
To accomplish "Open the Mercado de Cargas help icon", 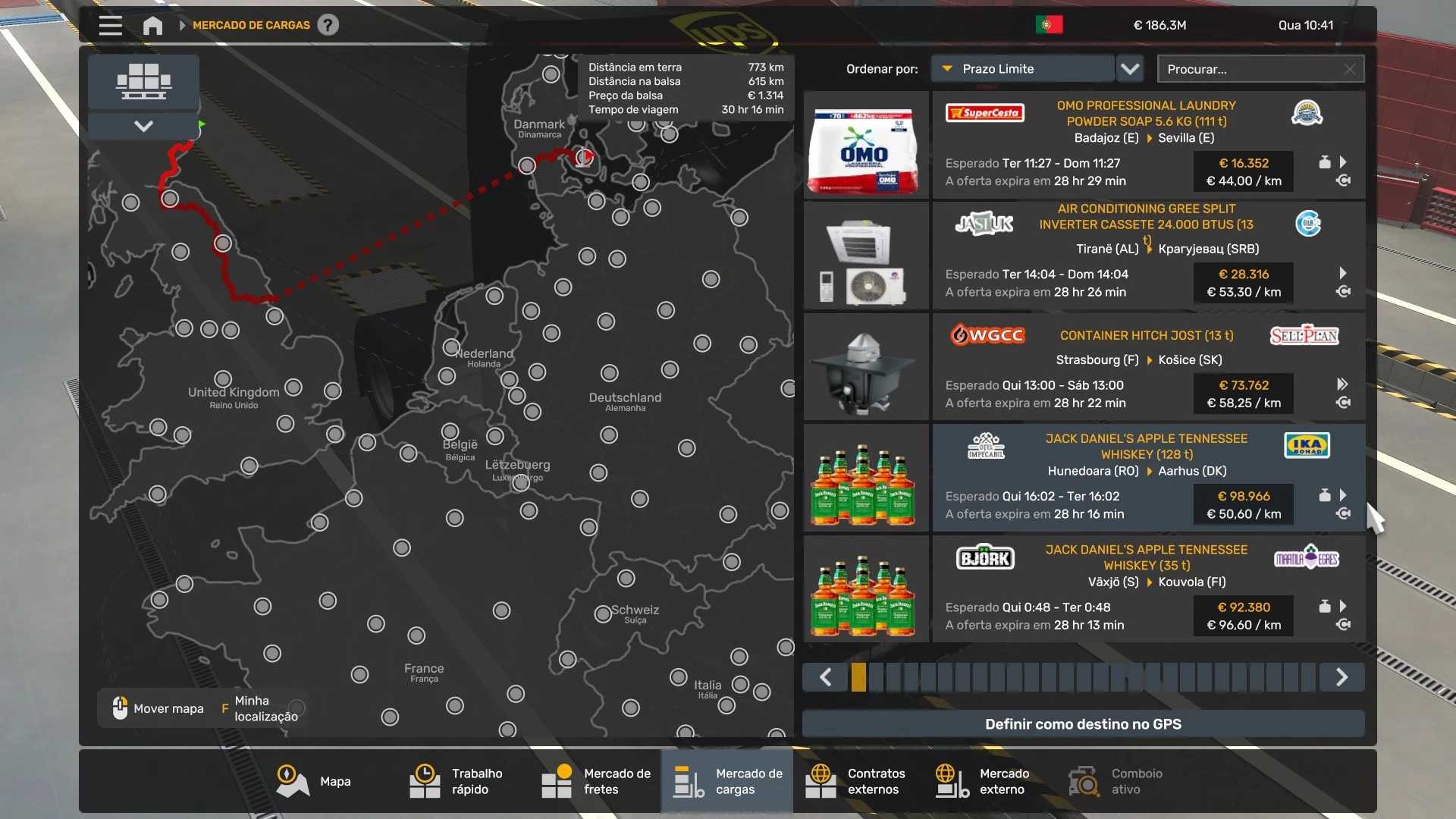I will (x=328, y=25).
